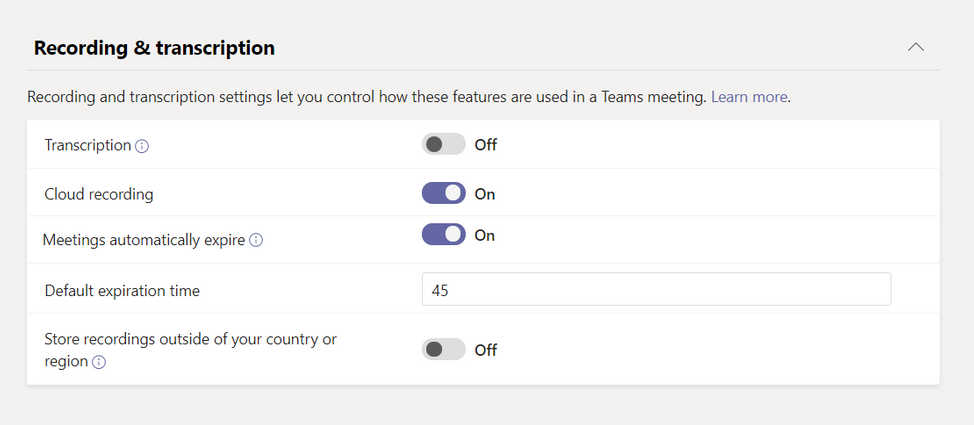The image size is (974, 425).
Task: Click the Default expiration time label
Action: [122, 290]
